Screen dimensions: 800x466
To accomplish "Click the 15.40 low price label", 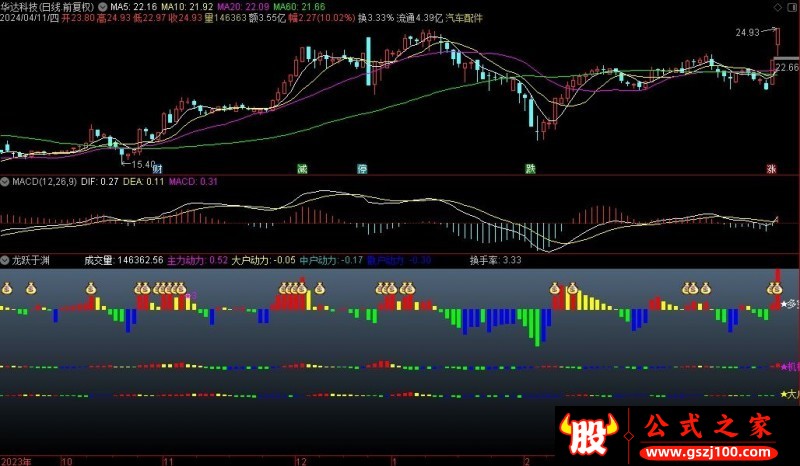I will click(x=143, y=164).
